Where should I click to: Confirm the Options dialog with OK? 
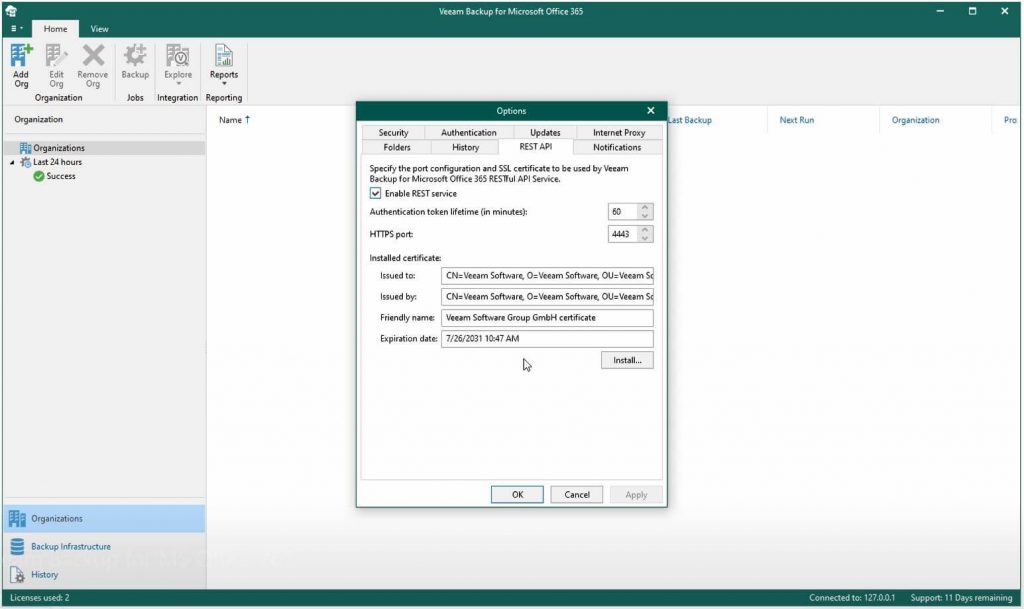pyautogui.click(x=517, y=494)
